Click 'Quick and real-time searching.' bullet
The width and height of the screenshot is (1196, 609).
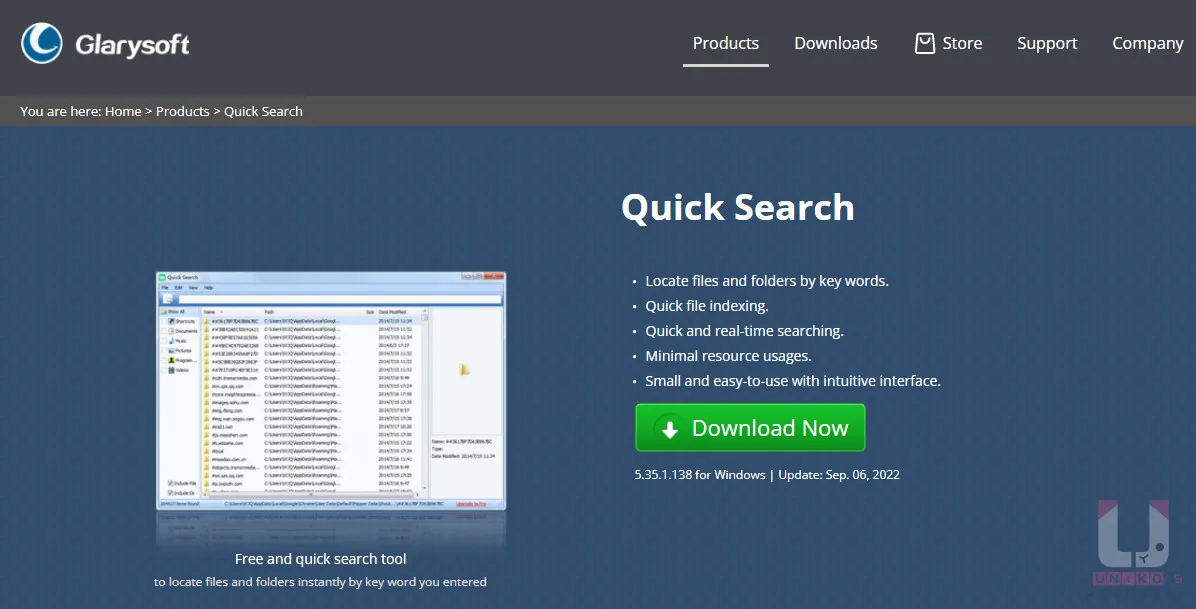[744, 331]
